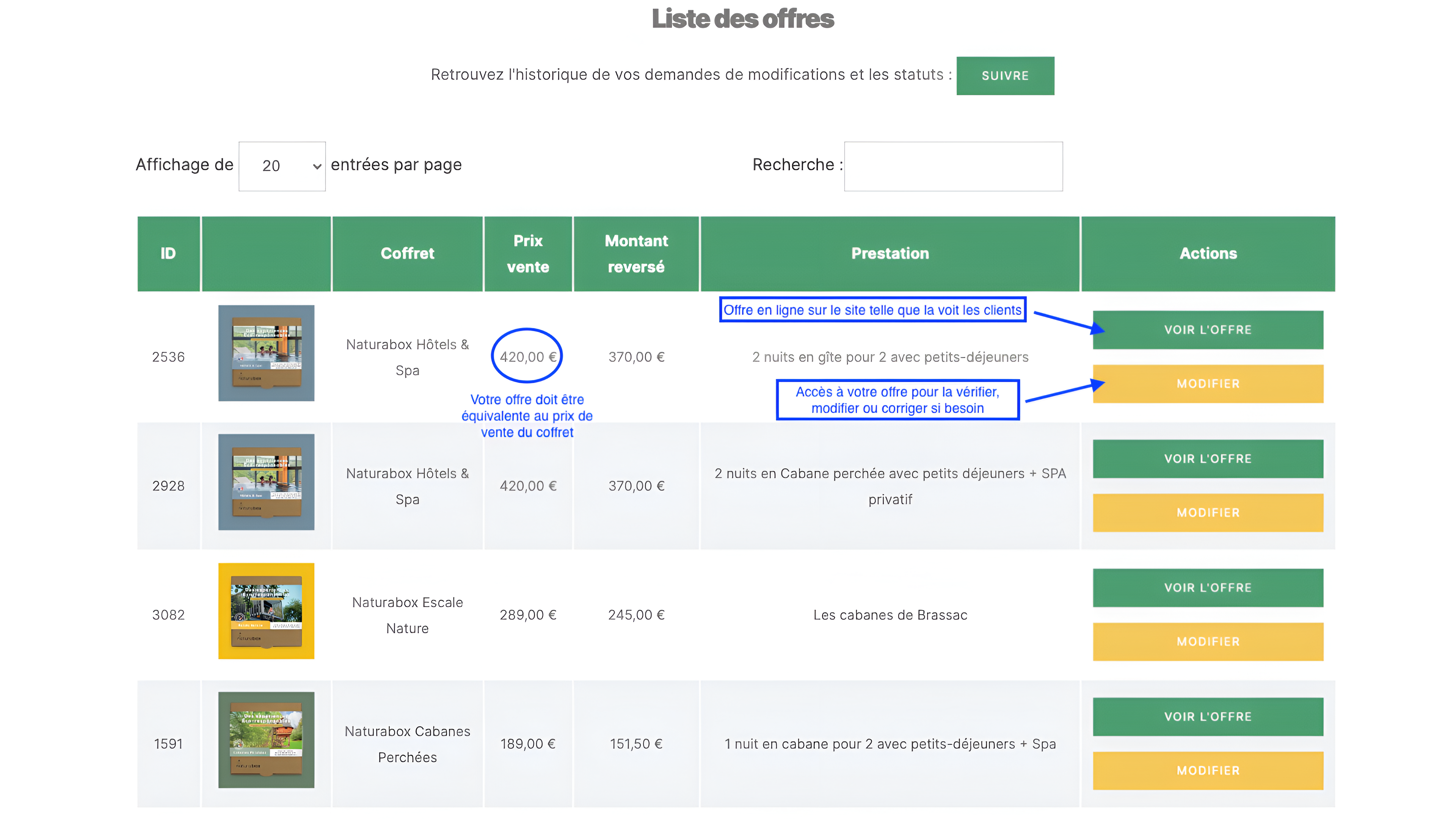This screenshot has height=819, width=1456.
Task: Click the 151,50 € amount
Action: click(637, 744)
